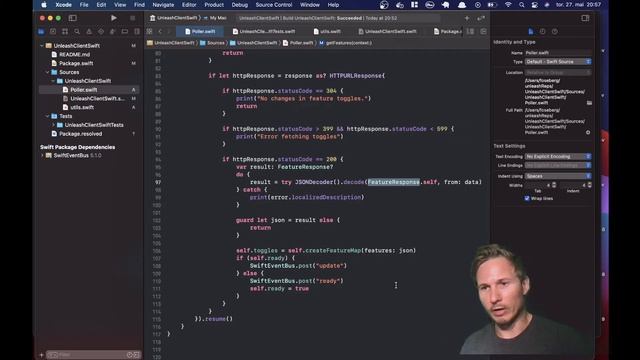
Task: Reveal full path in Finder arrow
Action: pyautogui.click(x=588, y=132)
